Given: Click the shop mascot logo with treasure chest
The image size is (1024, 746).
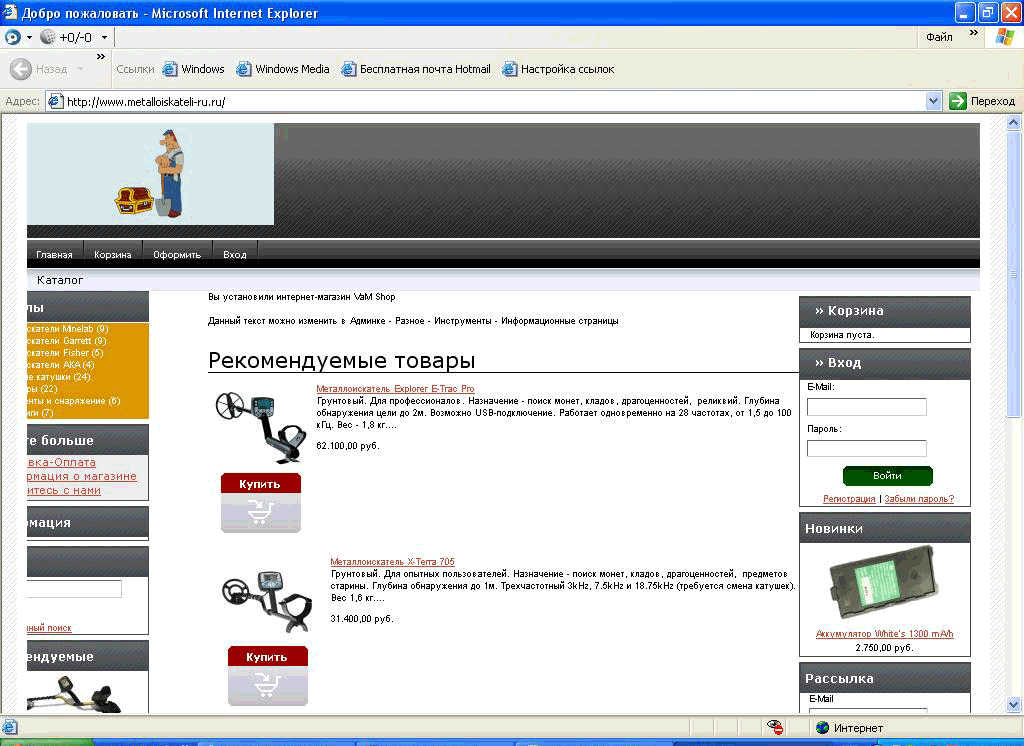Looking at the screenshot, I should tap(150, 174).
